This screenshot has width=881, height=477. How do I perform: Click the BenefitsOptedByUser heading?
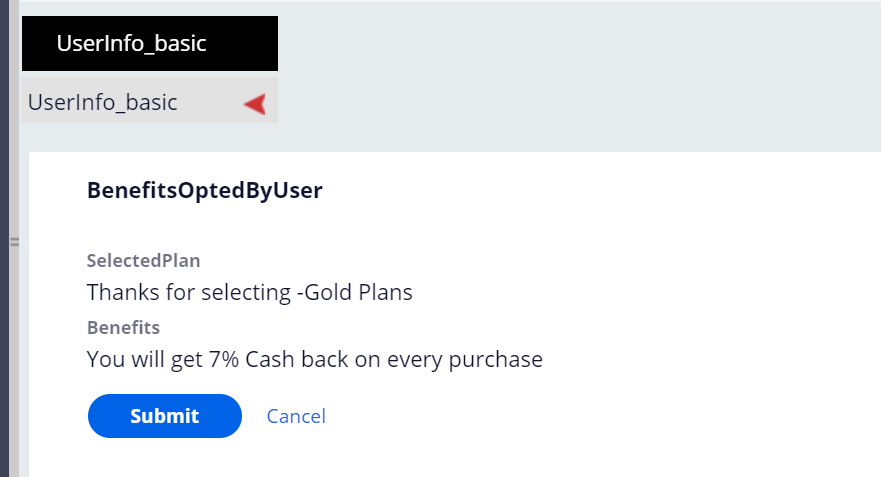coord(205,190)
